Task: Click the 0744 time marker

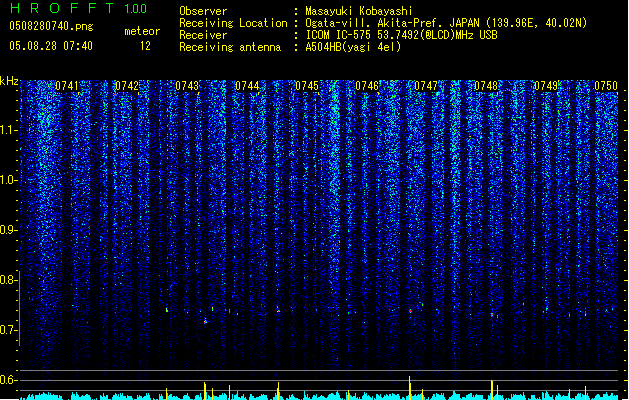Action: click(x=247, y=86)
